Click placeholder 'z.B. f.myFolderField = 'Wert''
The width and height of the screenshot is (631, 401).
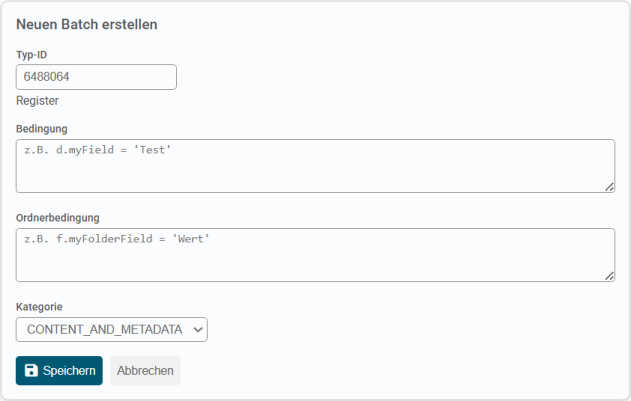coord(117,239)
